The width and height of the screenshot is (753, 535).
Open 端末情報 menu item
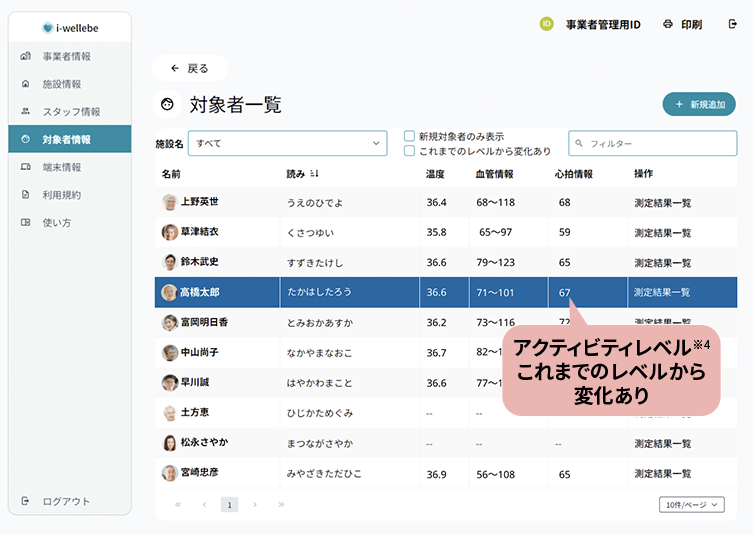(x=70, y=167)
